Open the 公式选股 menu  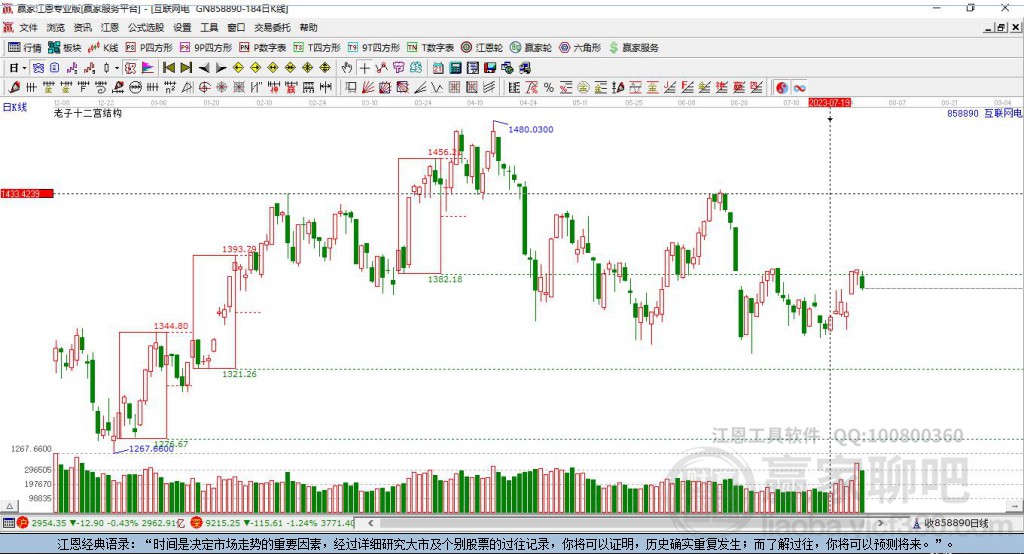coord(146,27)
